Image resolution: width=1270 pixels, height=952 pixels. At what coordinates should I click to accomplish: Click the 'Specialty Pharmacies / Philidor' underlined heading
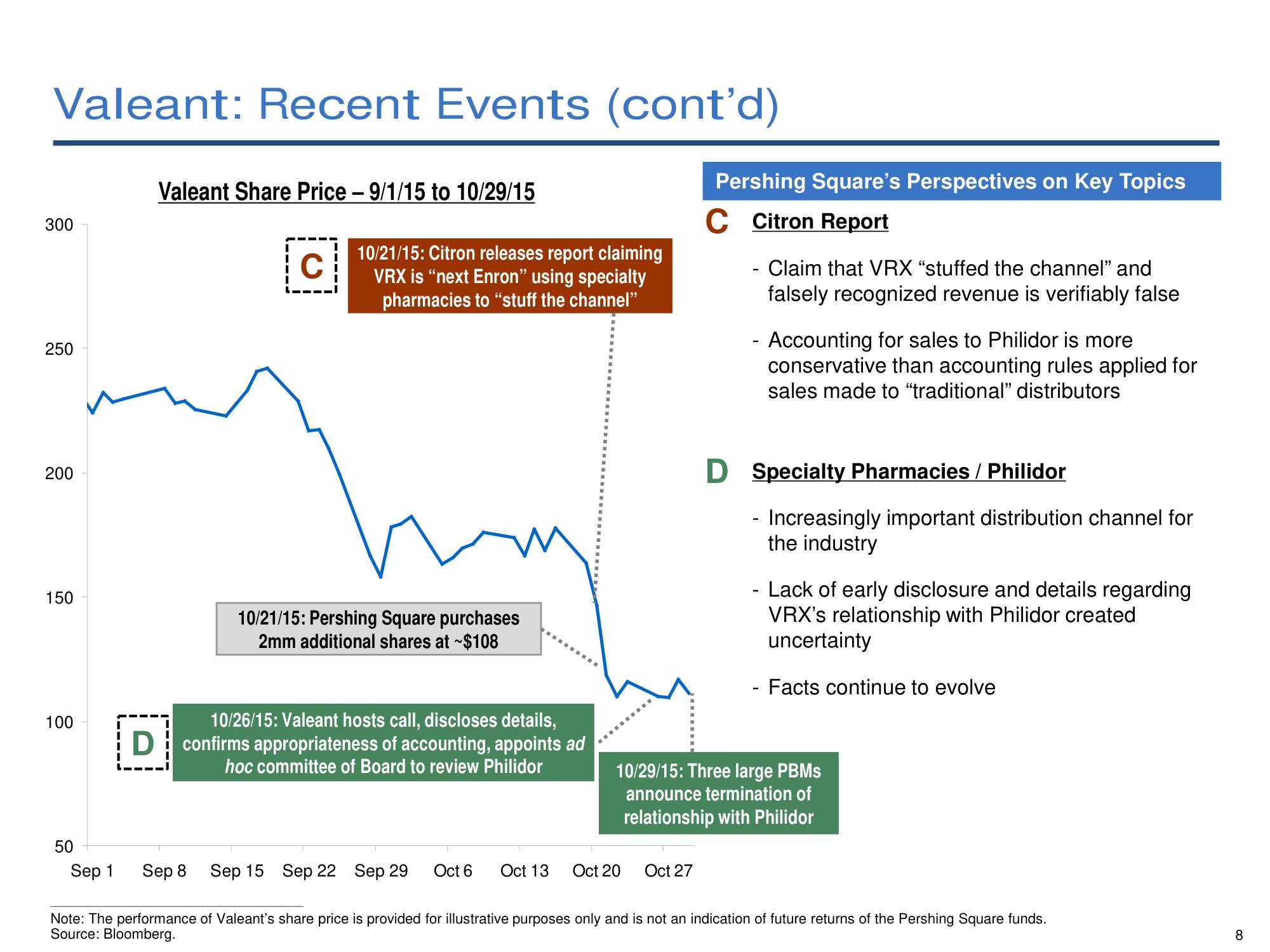[909, 472]
